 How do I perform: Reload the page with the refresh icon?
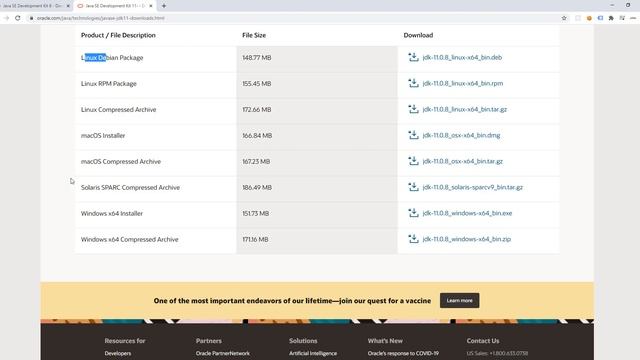pyautogui.click(x=18, y=18)
